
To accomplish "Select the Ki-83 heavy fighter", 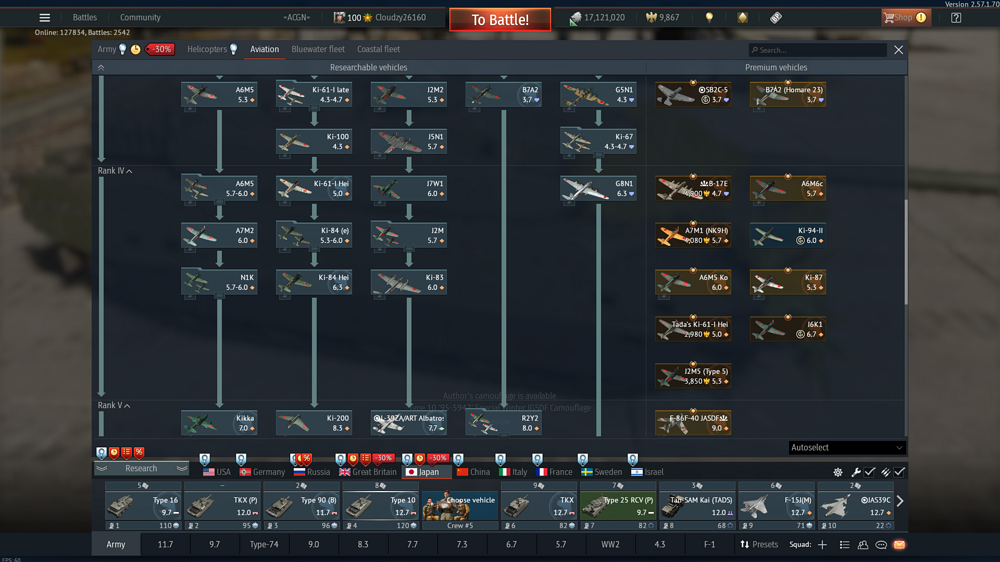I will click(409, 283).
